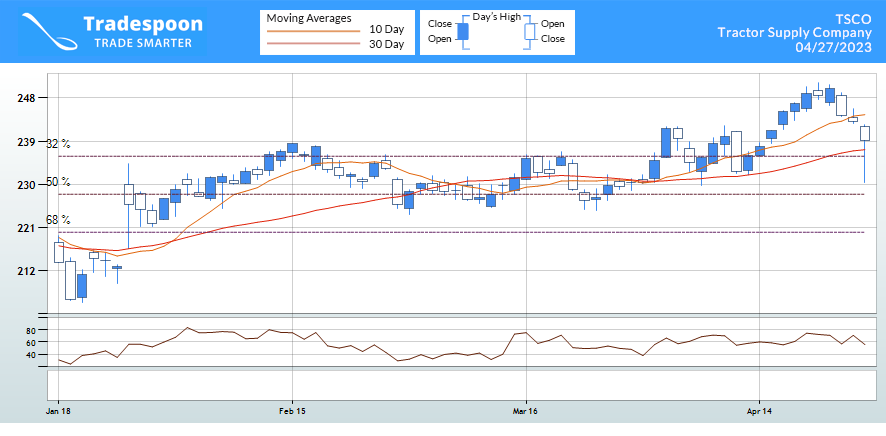This screenshot has width=886, height=436.
Task: Select the 32 % Fibonacci level label
Action: (58, 144)
